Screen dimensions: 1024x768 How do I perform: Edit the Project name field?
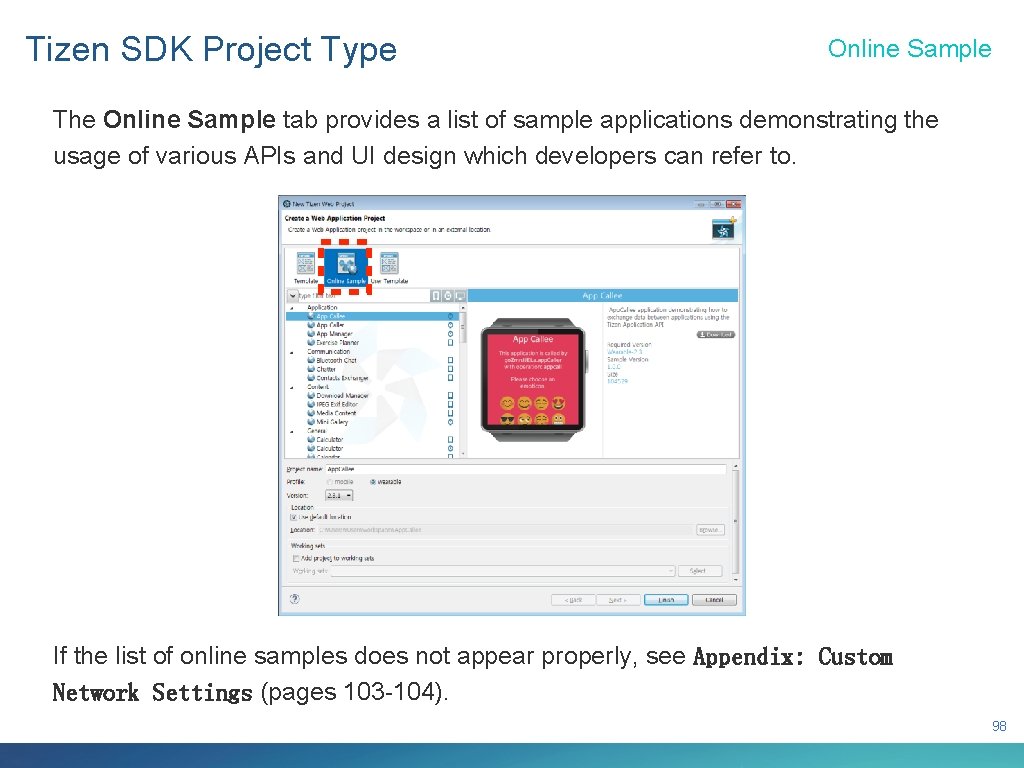pos(526,469)
